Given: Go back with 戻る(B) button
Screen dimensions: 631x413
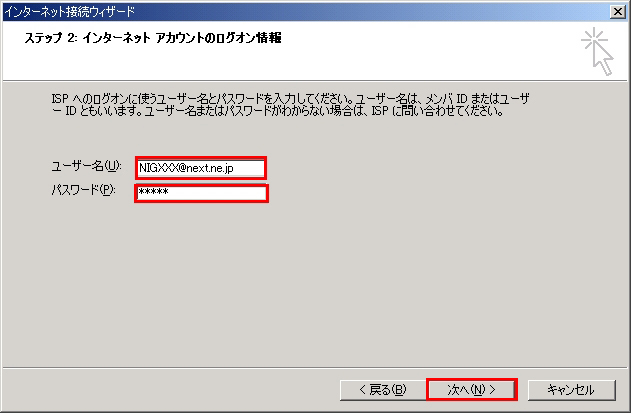Looking at the screenshot, I should pos(383,389).
